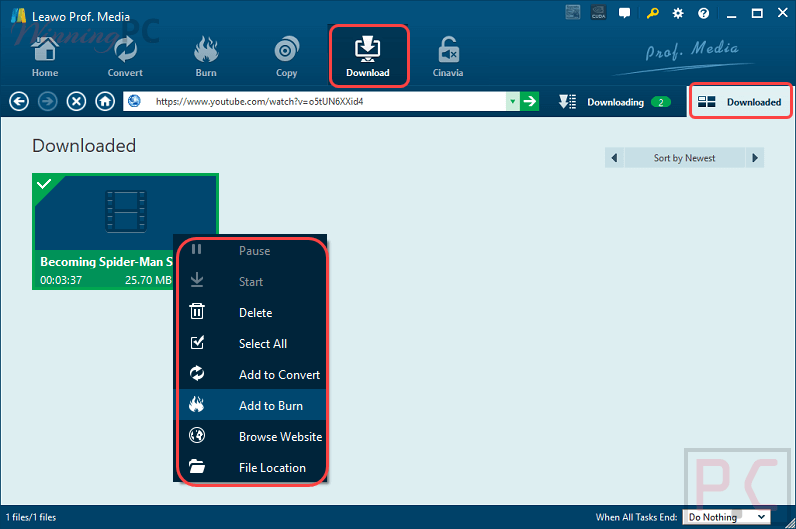The height and width of the screenshot is (529, 796).
Task: Click the green Go arrow button
Action: pos(529,102)
